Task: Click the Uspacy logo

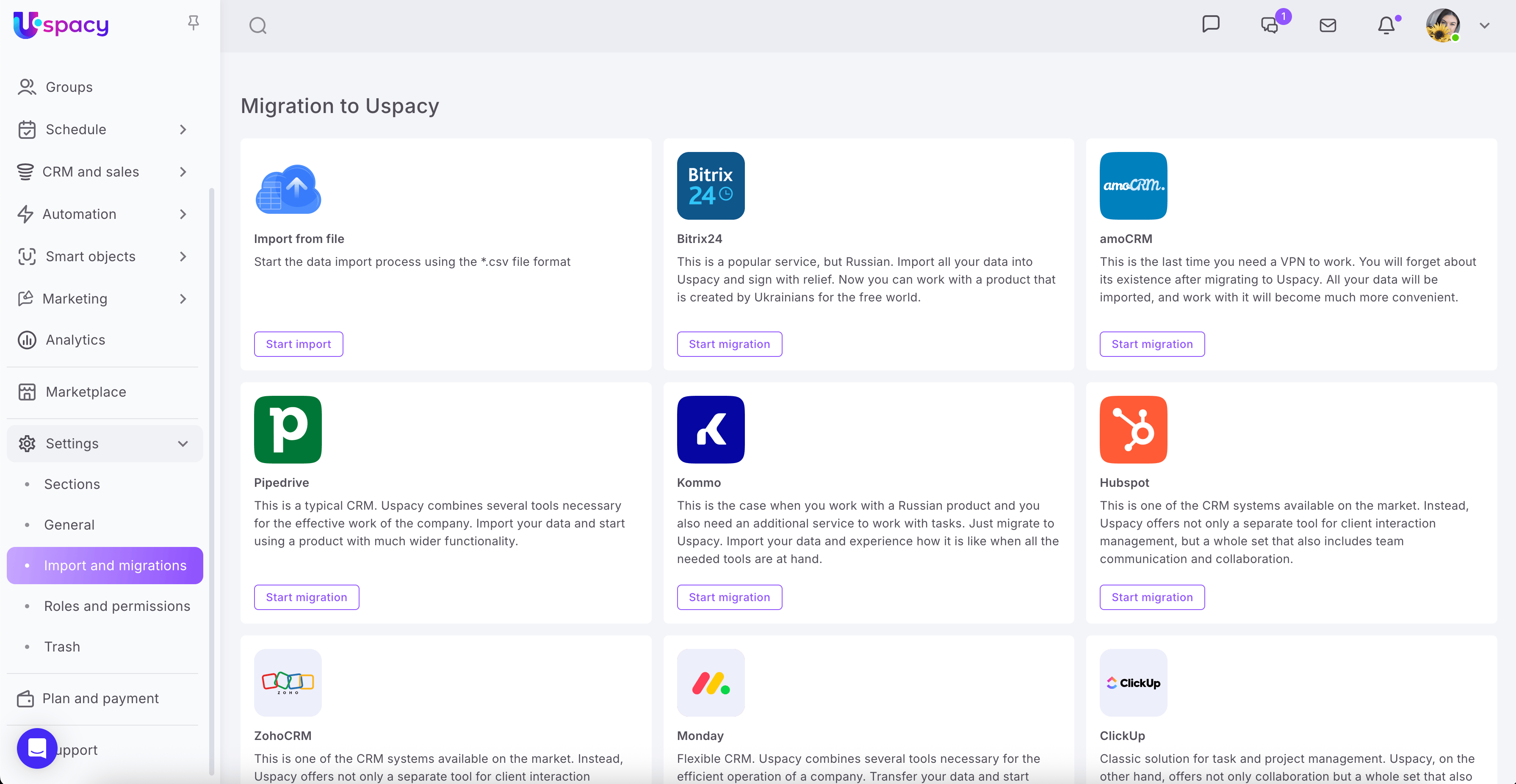Action: (61, 25)
